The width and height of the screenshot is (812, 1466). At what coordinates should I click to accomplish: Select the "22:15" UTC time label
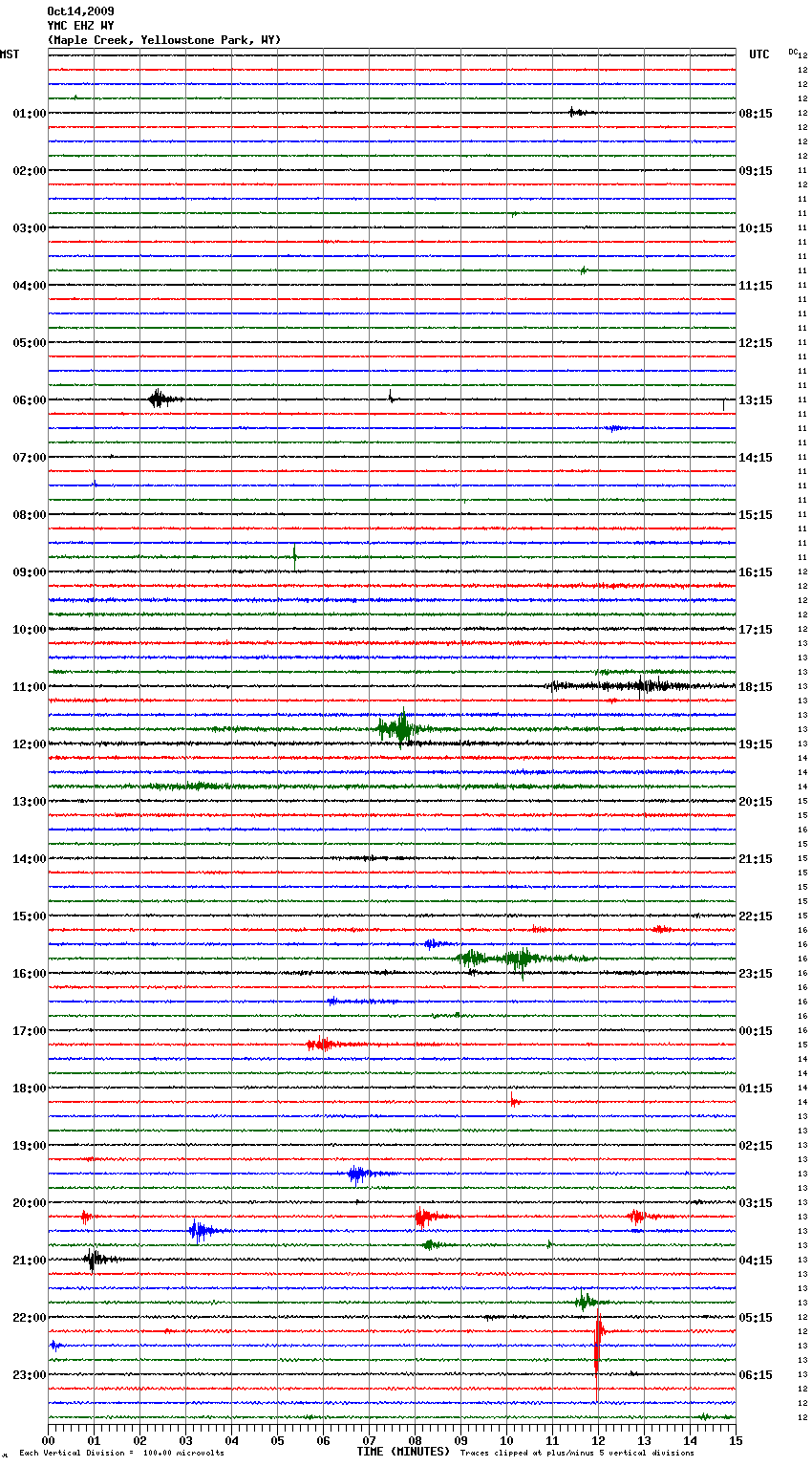coord(756,916)
